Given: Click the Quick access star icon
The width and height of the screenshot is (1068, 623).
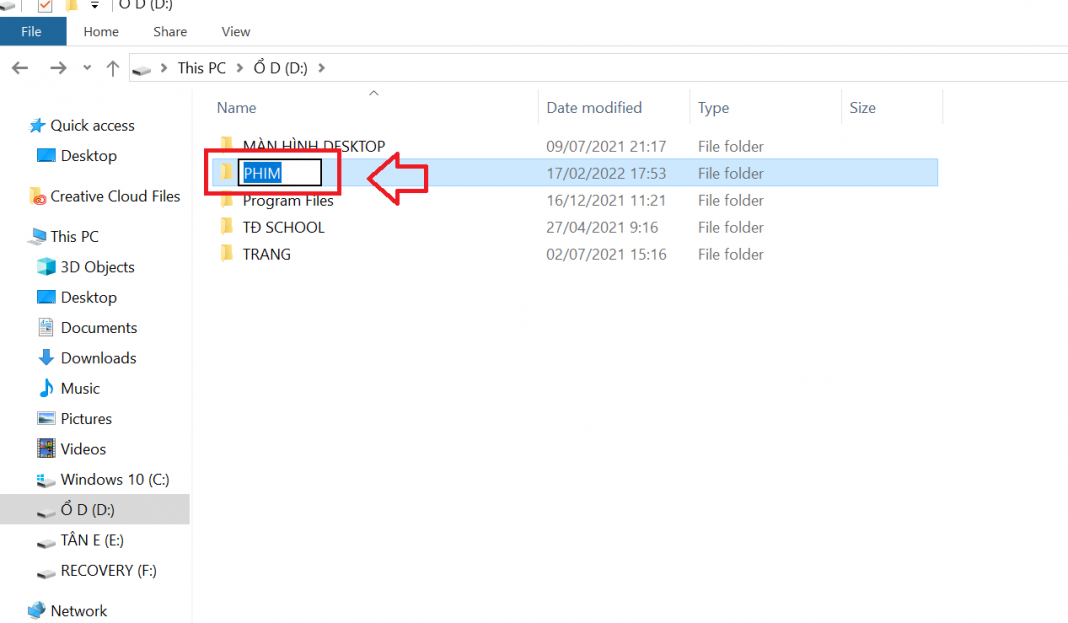Looking at the screenshot, I should coord(37,125).
